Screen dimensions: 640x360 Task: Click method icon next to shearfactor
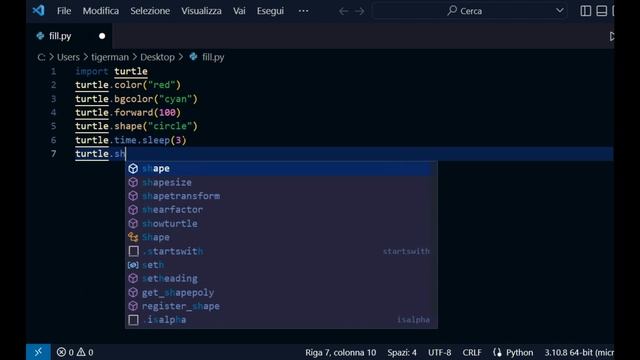pos(133,210)
